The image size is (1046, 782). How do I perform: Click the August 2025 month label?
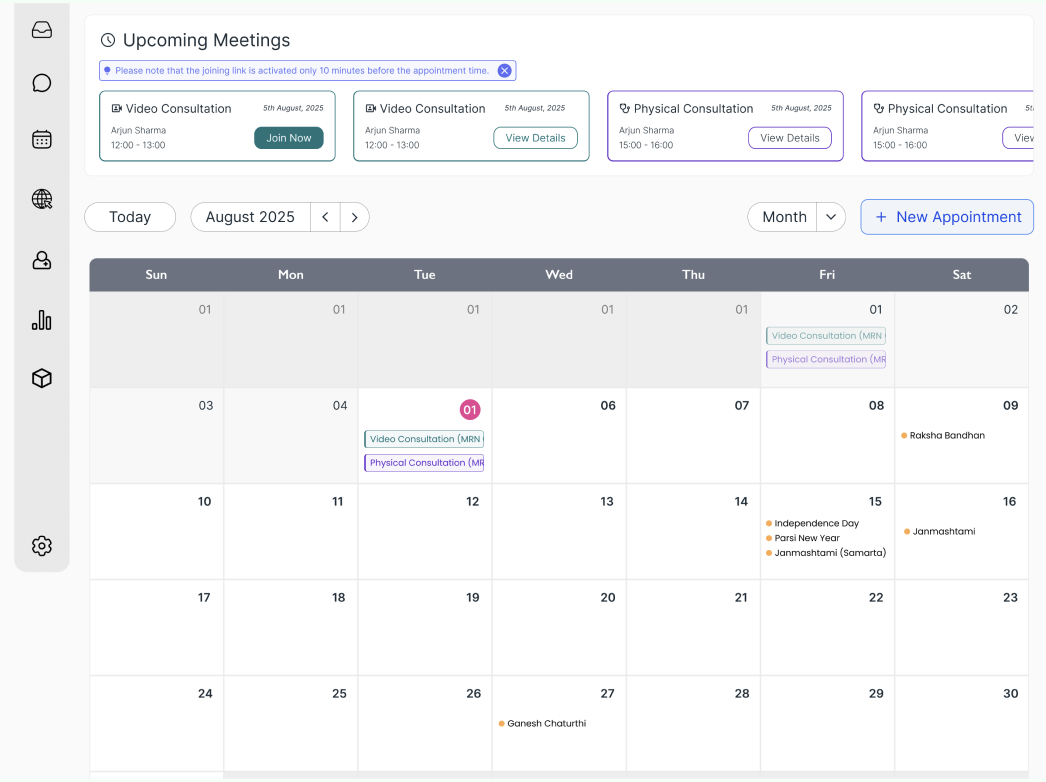(250, 217)
